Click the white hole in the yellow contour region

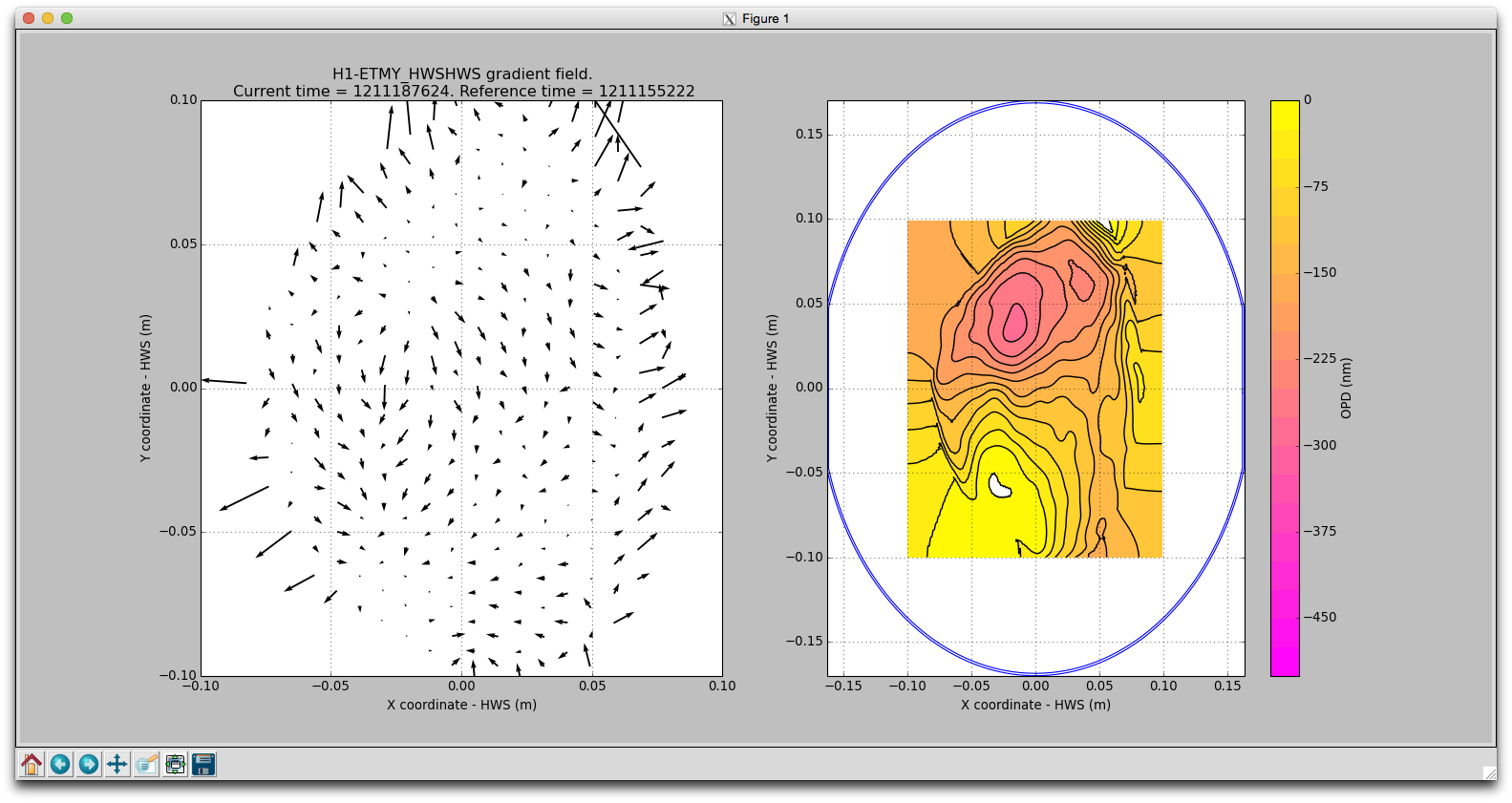(999, 486)
